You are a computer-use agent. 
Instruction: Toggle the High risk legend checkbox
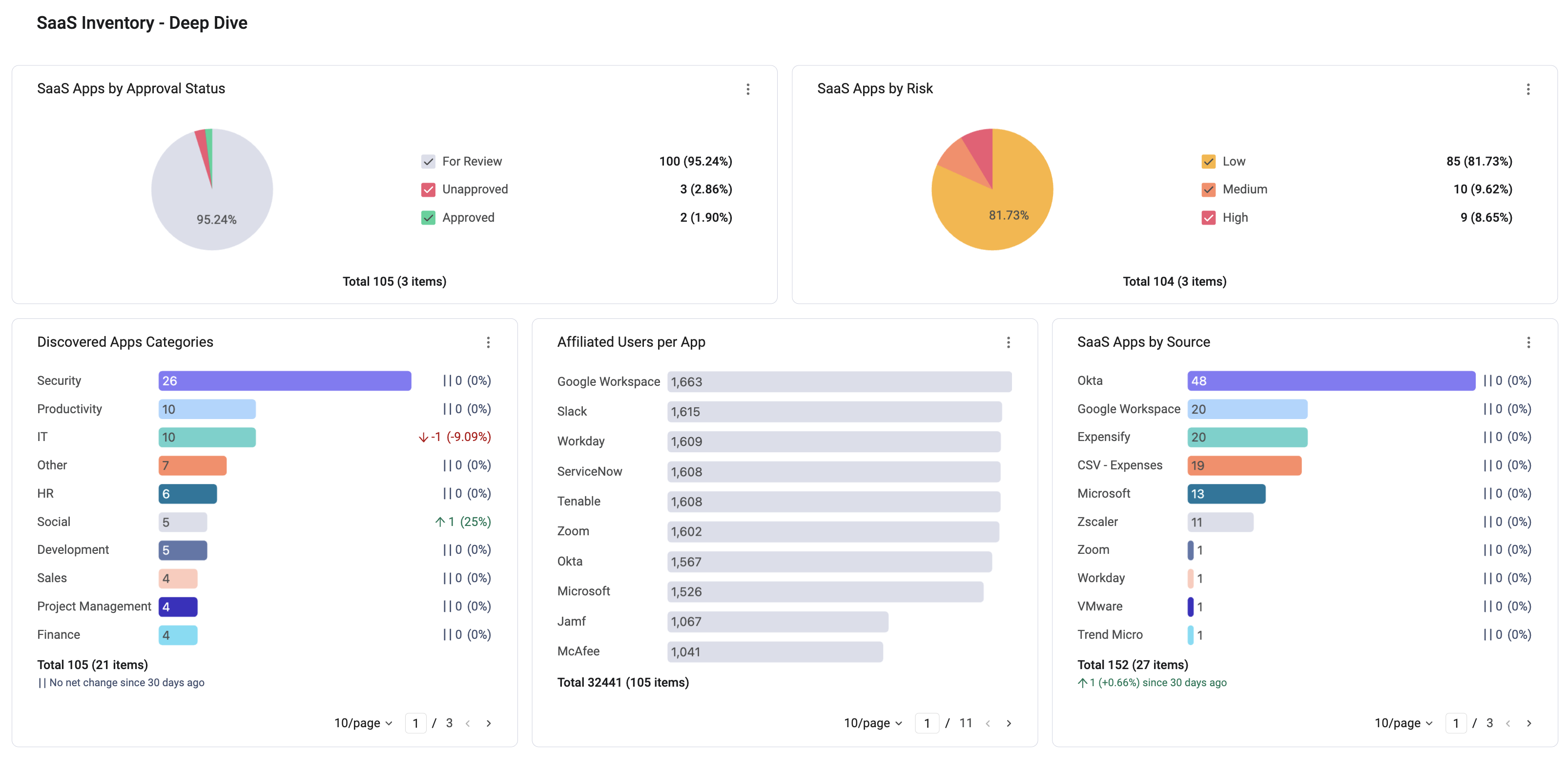[1208, 217]
